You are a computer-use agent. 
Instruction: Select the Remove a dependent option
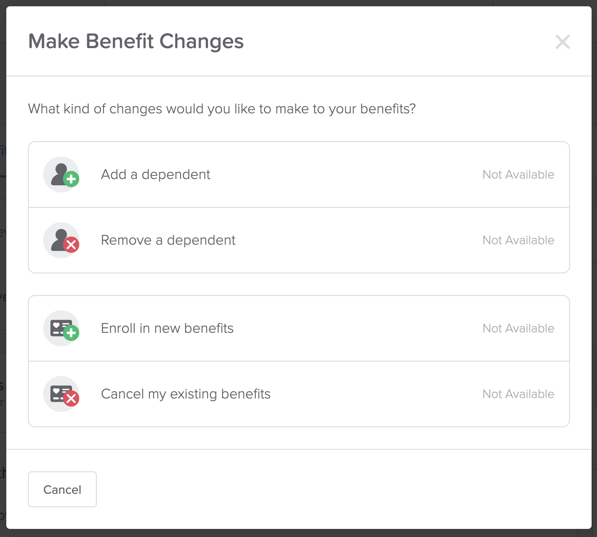299,240
